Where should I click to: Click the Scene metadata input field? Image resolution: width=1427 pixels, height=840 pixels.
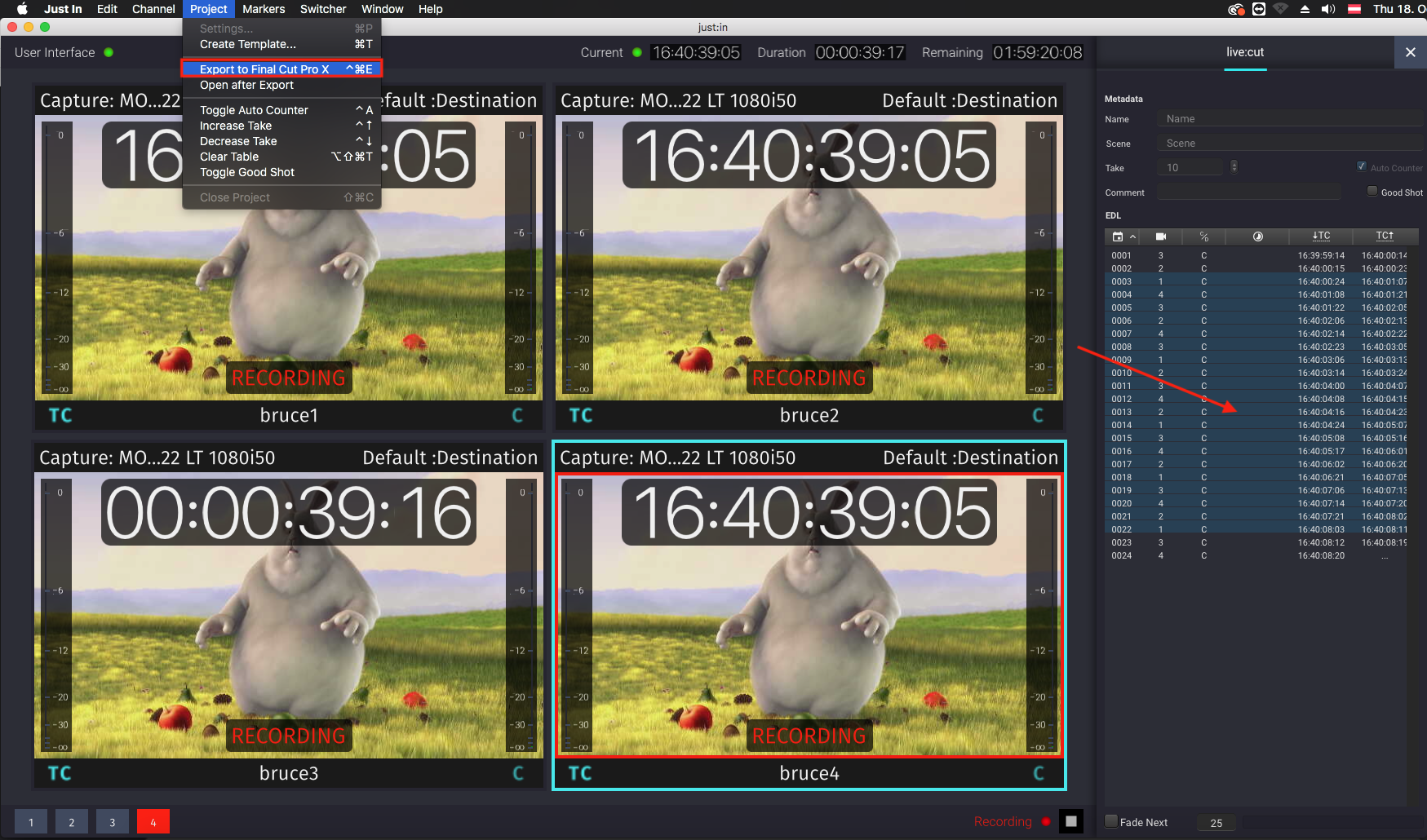coord(1288,144)
